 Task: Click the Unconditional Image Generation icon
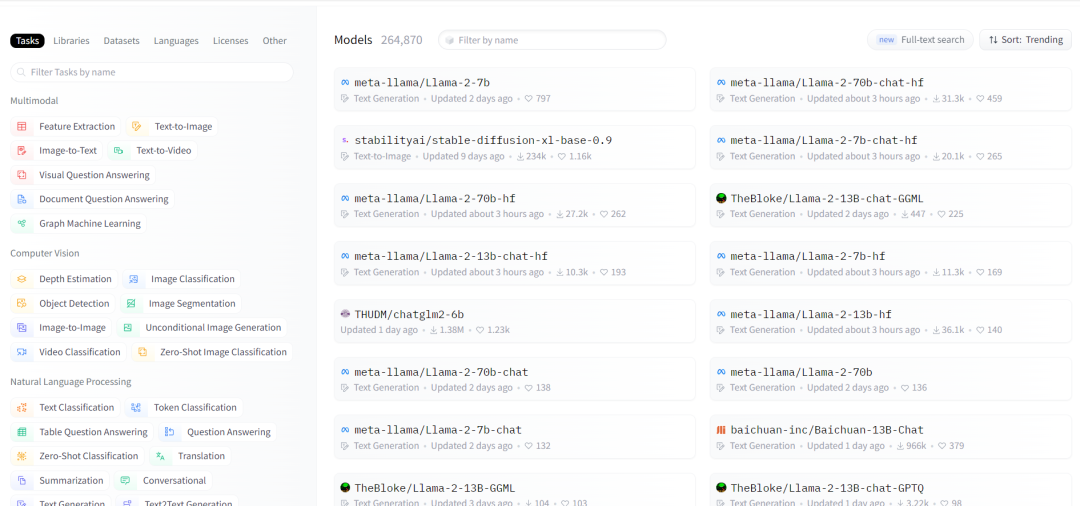coord(127,328)
